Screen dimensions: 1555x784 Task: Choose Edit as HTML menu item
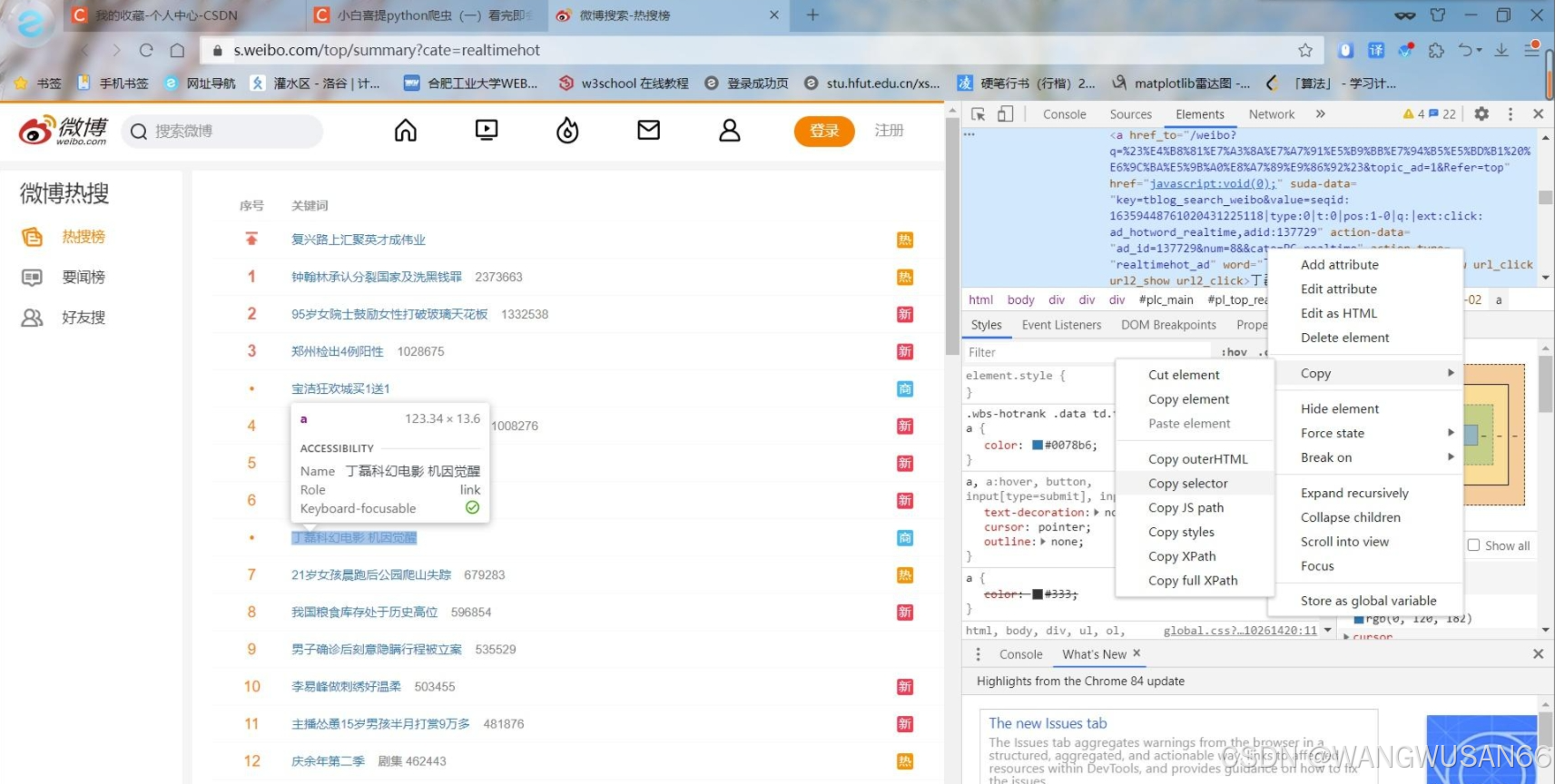tap(1338, 313)
